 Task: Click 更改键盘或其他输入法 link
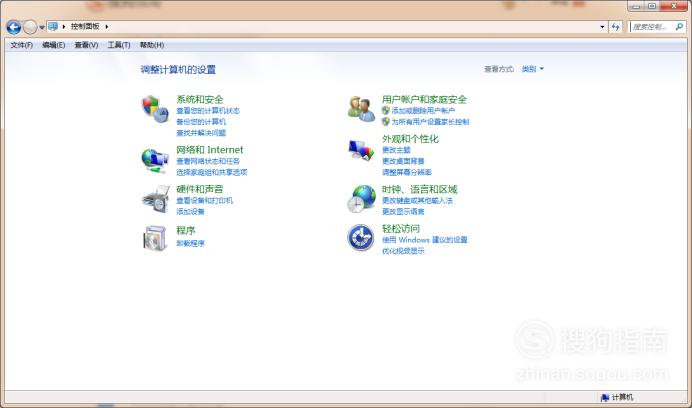click(417, 200)
